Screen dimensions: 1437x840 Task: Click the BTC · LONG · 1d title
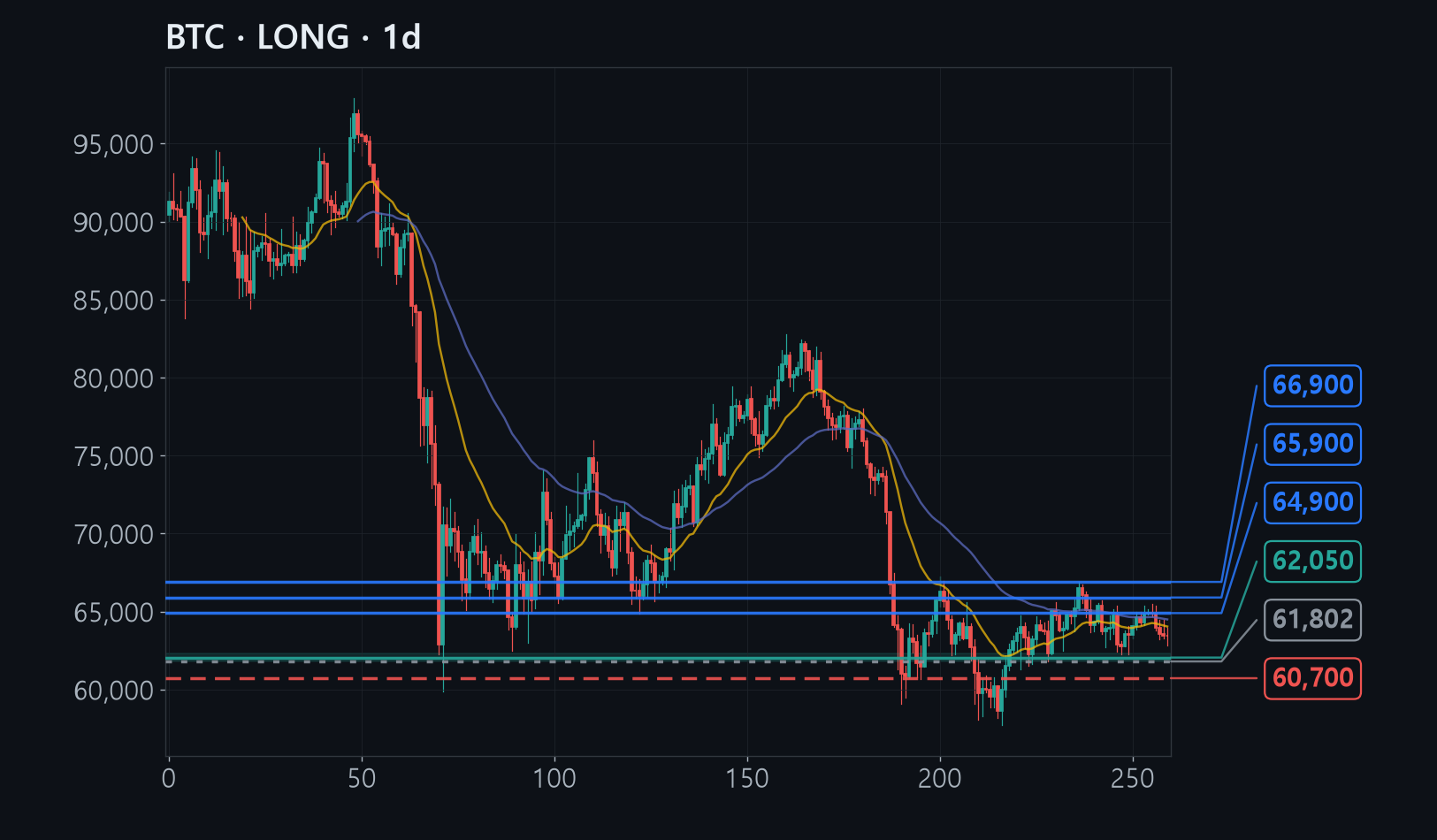(x=293, y=38)
